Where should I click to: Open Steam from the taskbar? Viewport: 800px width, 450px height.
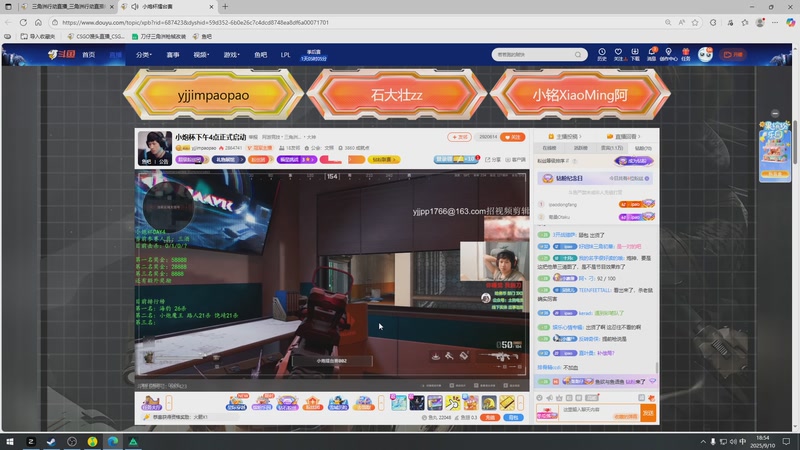pos(51,441)
